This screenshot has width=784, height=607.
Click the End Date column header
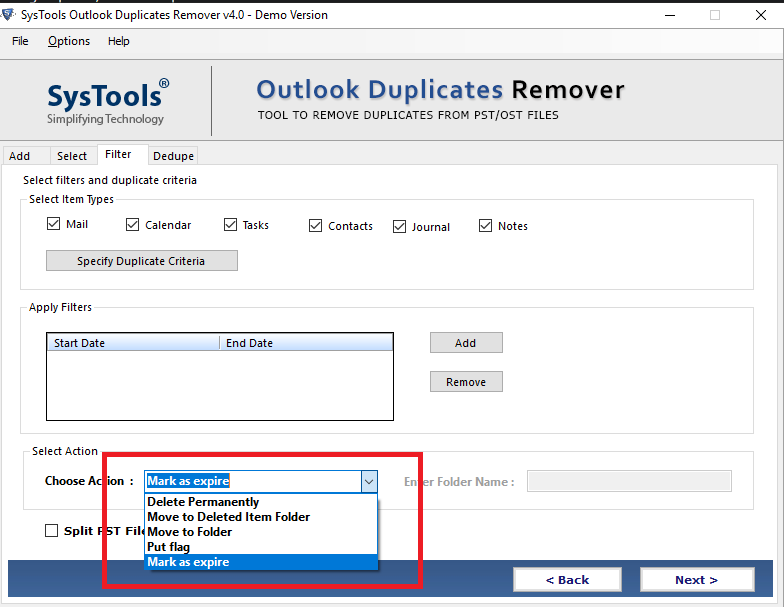pos(306,343)
